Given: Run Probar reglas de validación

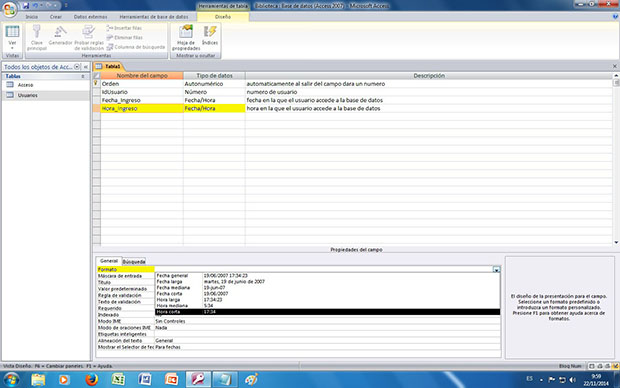Looking at the screenshot, I should pyautogui.click(x=89, y=38).
